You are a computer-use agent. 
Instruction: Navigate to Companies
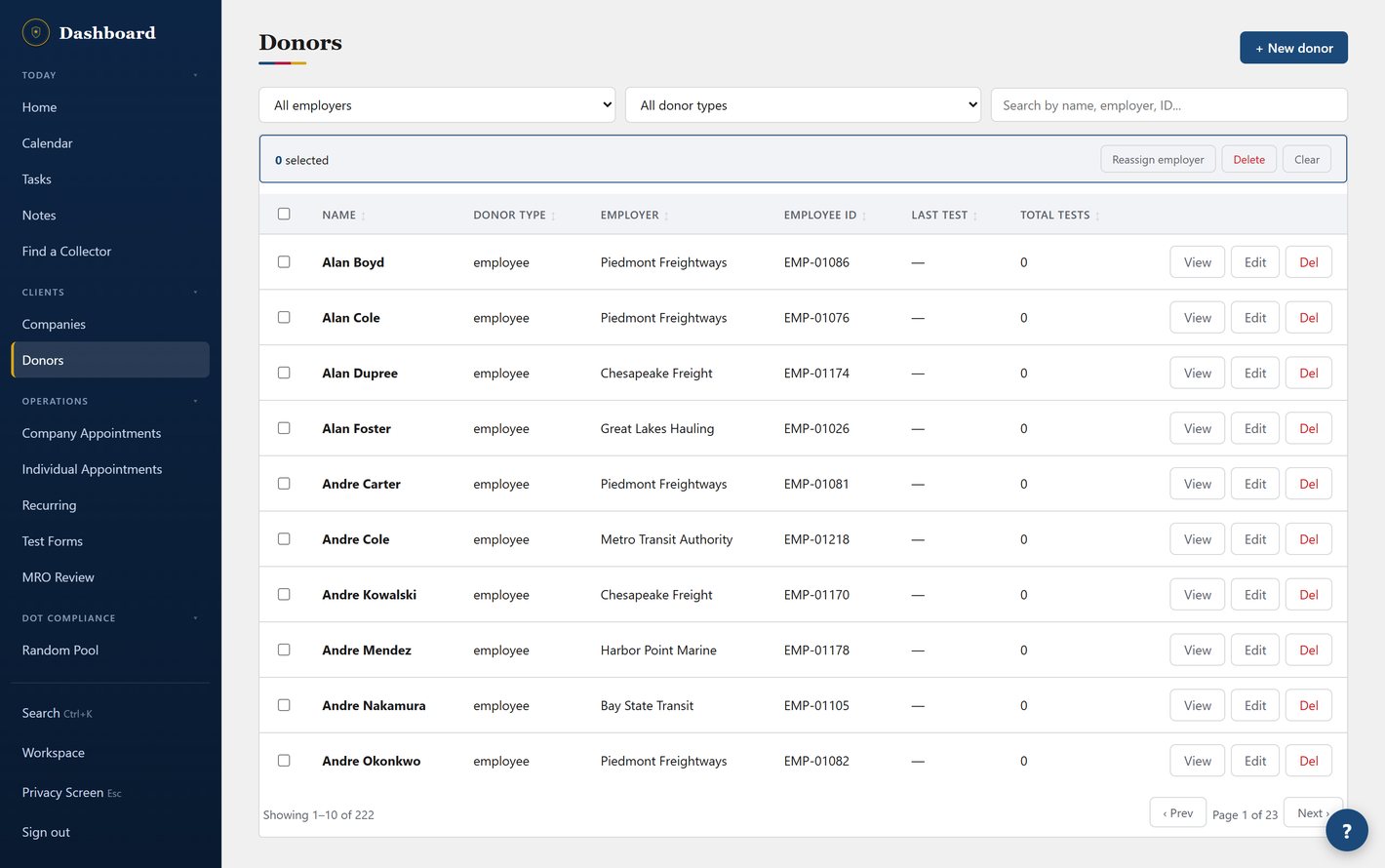pos(110,324)
